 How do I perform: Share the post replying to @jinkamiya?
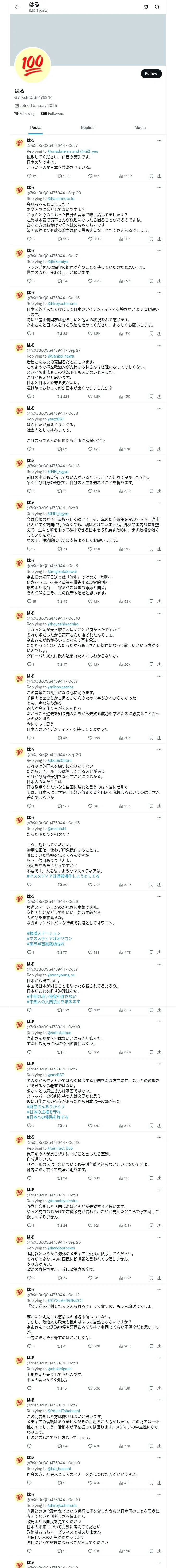tap(159, 281)
